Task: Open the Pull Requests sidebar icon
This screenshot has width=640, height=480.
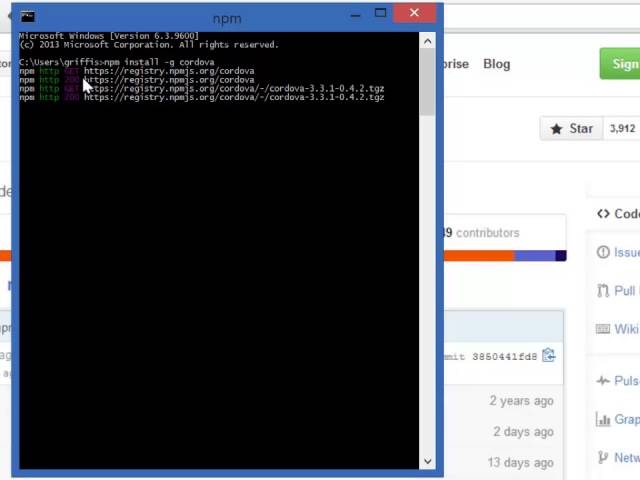Action: [x=603, y=291]
